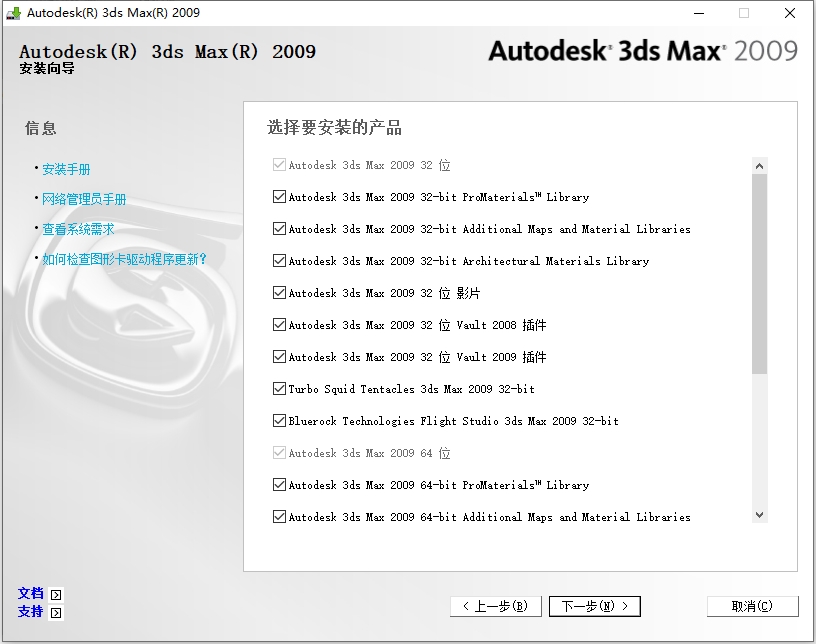
Task: Uncheck 32 位 Vault 2009 插件
Action: [x=279, y=357]
